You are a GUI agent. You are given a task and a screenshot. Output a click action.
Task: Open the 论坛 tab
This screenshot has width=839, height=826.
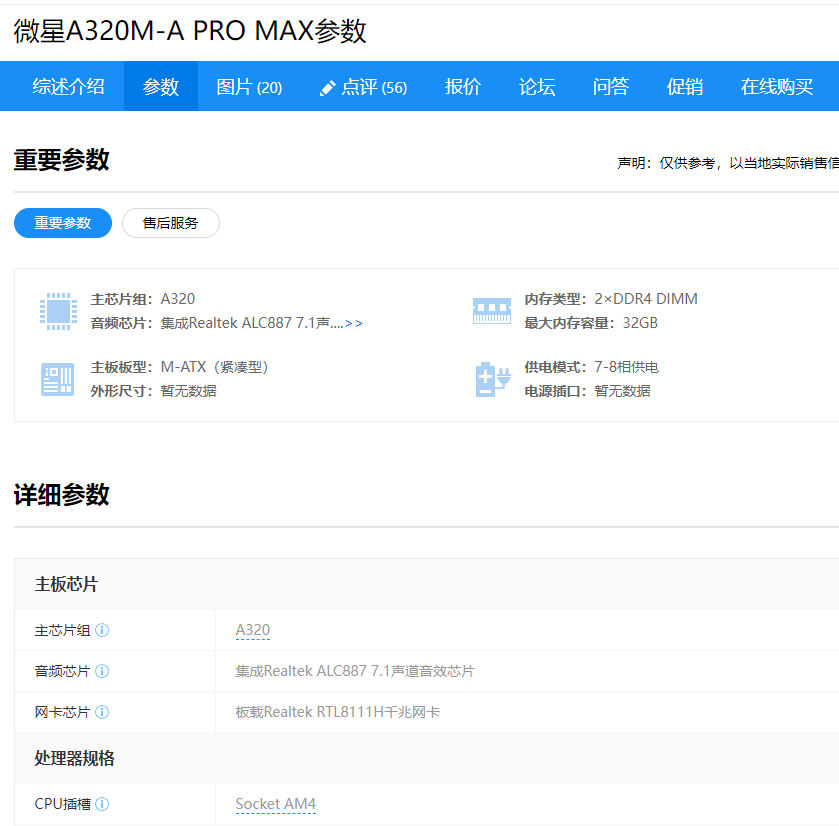coord(537,86)
